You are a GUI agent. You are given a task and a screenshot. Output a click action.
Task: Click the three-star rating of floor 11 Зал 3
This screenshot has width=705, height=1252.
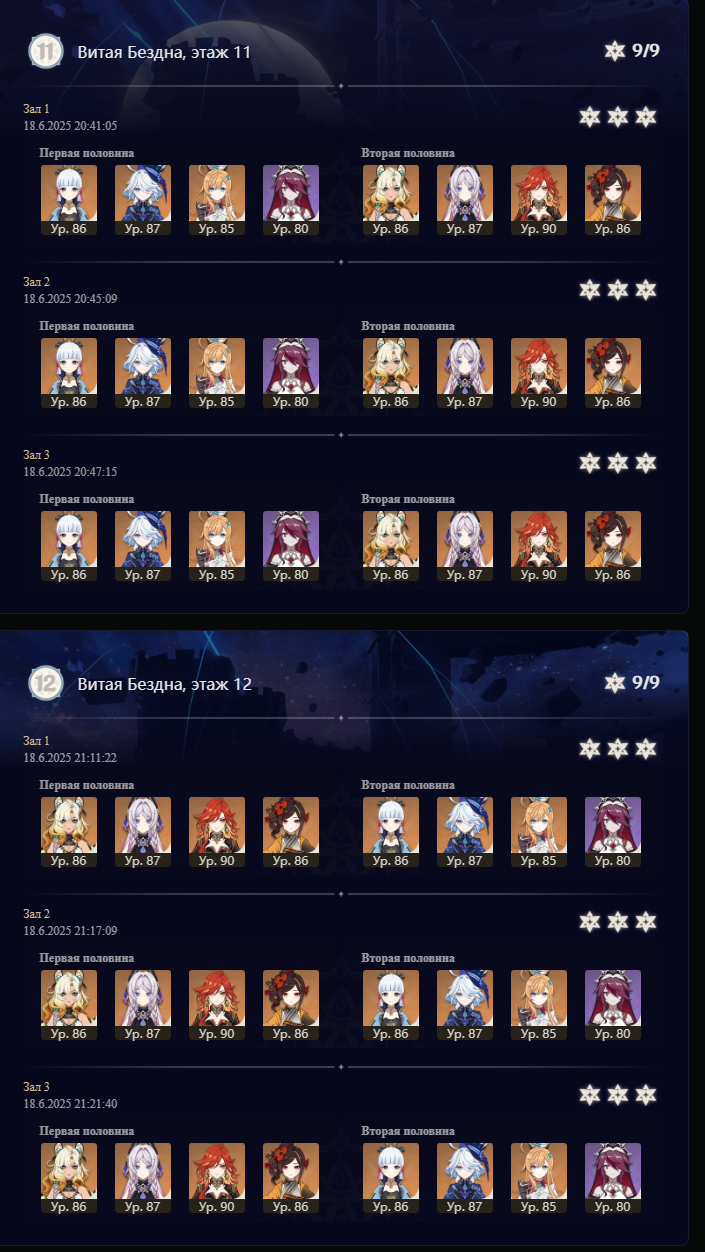point(618,462)
